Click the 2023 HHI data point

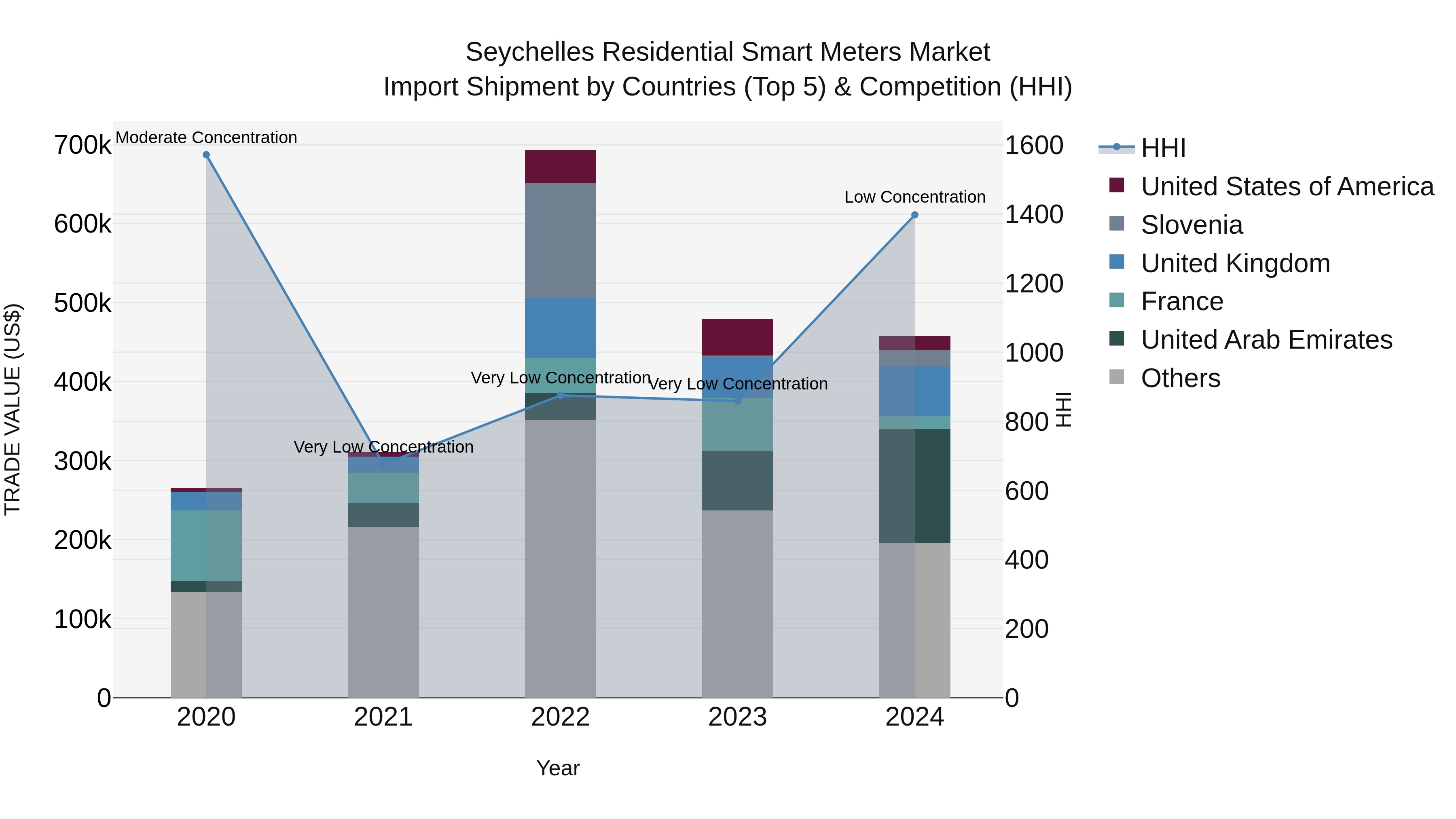click(738, 401)
